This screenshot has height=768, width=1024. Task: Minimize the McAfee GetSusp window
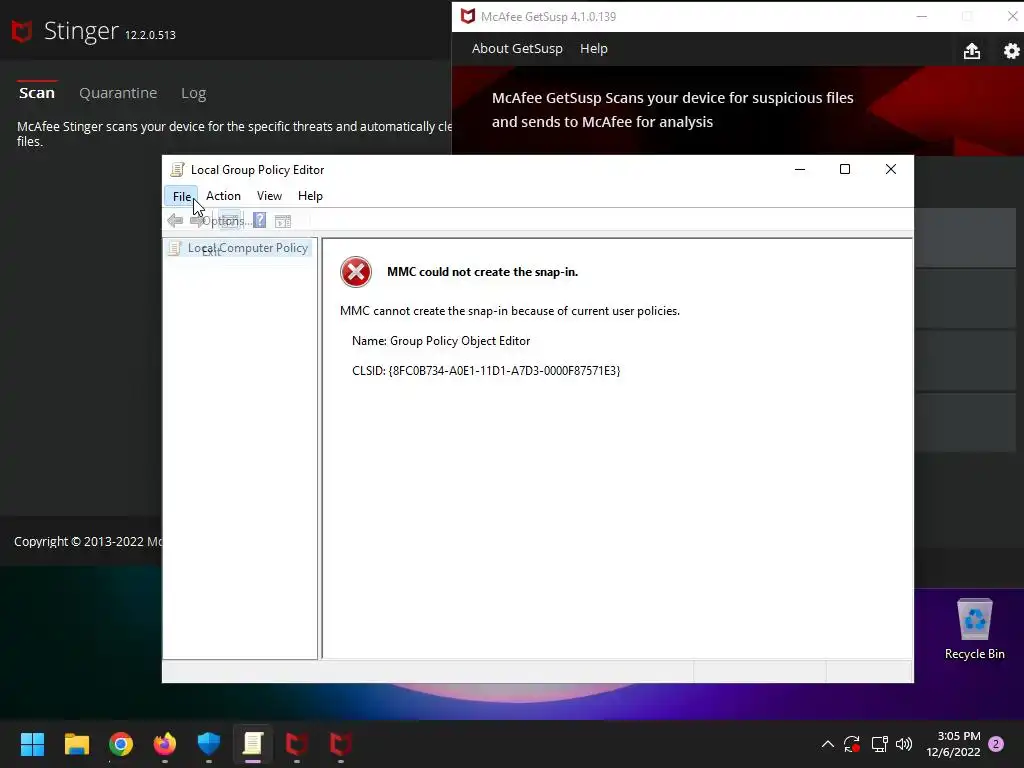(x=921, y=16)
